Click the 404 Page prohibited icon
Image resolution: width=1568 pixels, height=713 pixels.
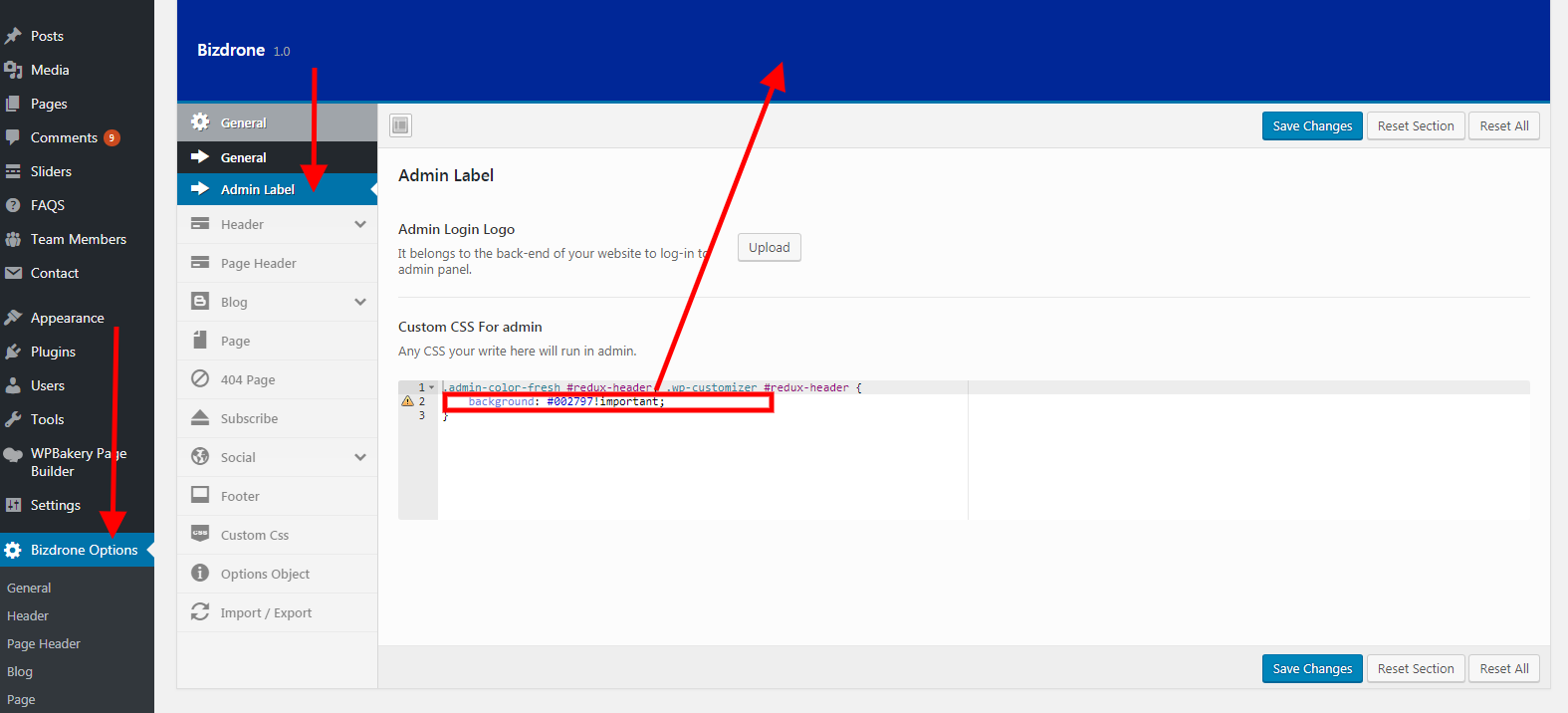tap(200, 378)
